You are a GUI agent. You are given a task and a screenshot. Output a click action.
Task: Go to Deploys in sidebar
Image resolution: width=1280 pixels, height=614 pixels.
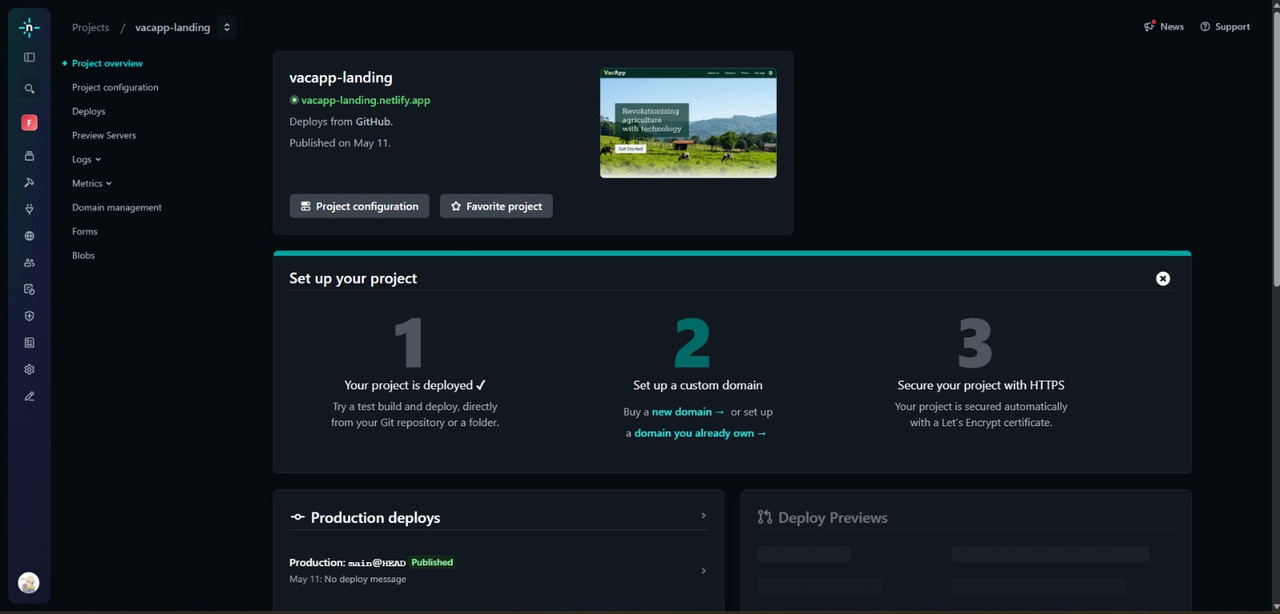pyautogui.click(x=88, y=111)
